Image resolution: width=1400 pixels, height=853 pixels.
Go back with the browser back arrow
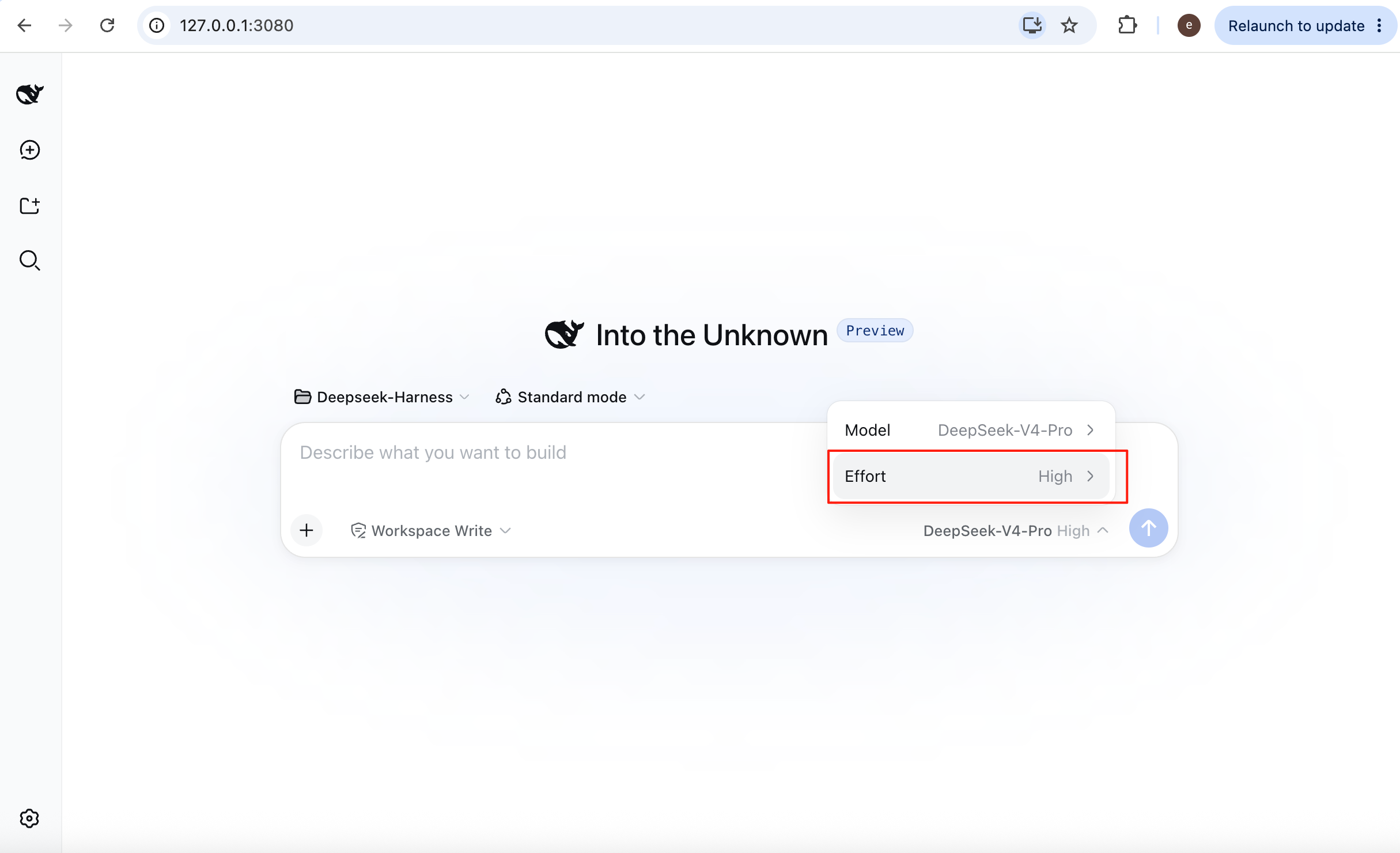pos(24,25)
